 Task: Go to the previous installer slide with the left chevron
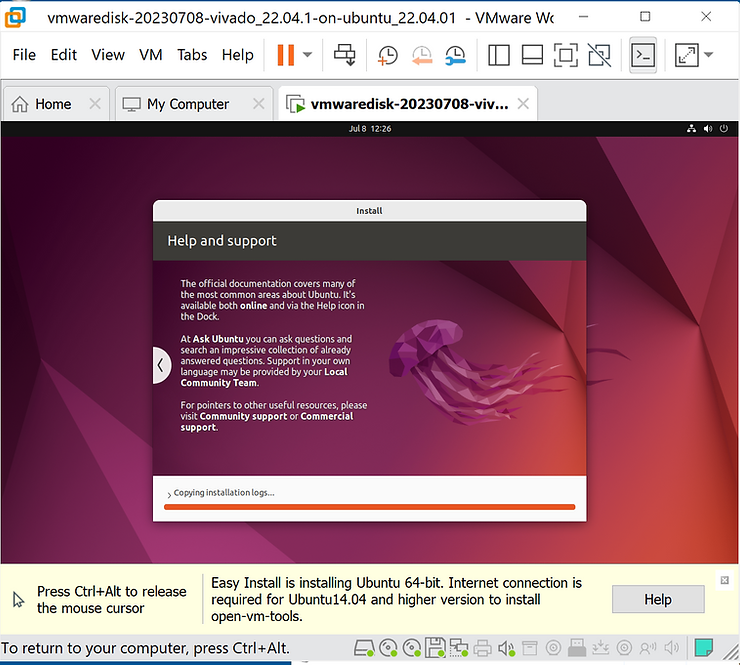[x=161, y=365]
